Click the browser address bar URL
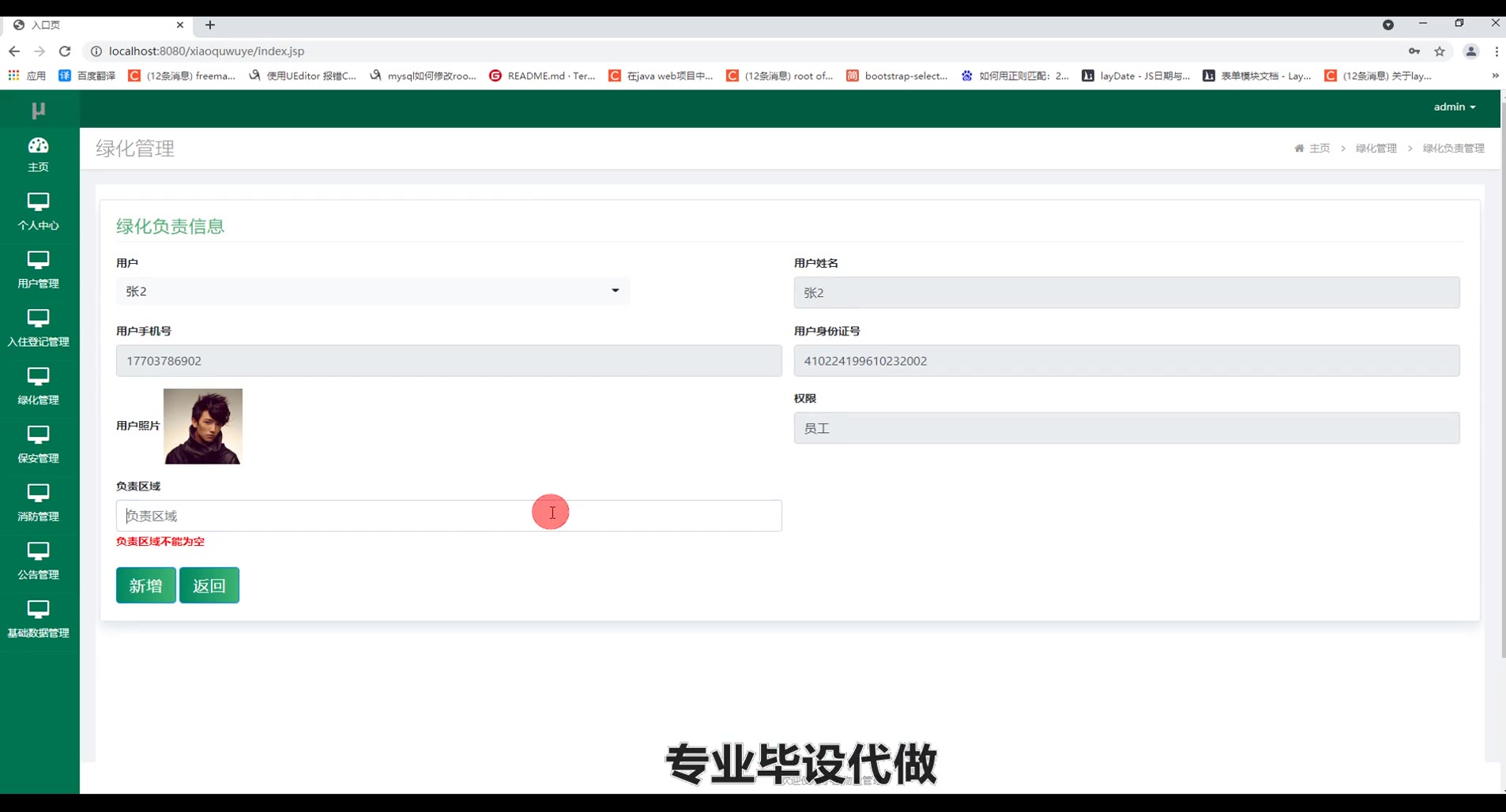This screenshot has width=1506, height=812. (x=206, y=51)
